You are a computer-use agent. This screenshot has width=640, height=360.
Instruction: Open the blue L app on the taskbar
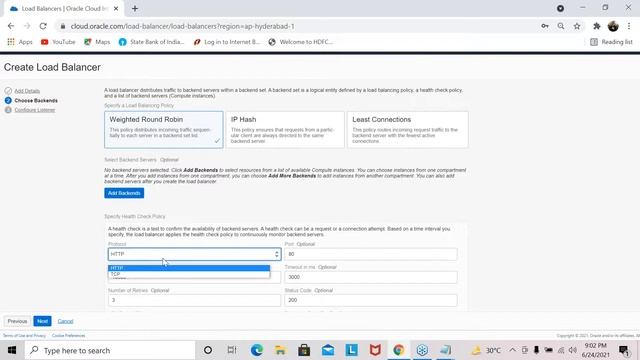point(351,350)
